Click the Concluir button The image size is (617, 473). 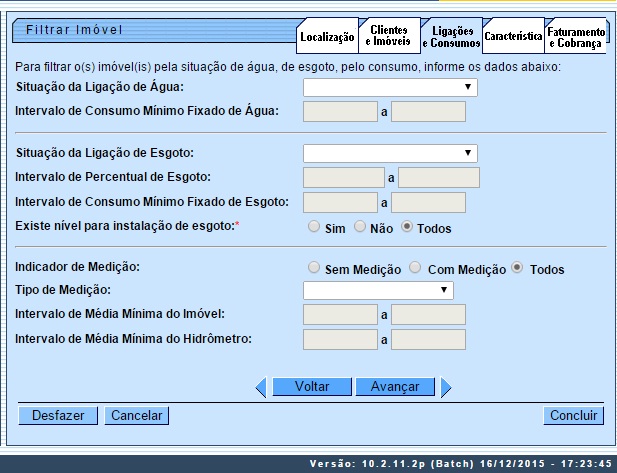pyautogui.click(x=573, y=415)
